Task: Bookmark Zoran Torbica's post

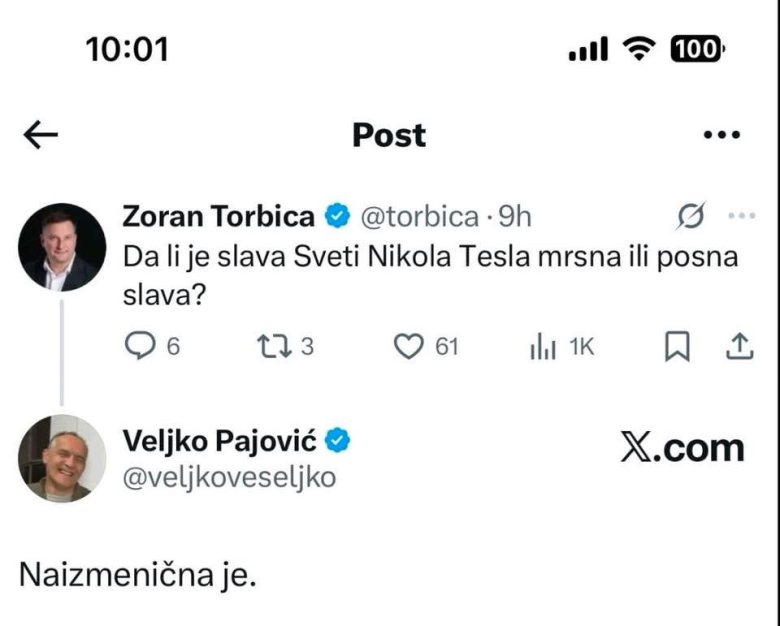Action: tap(678, 346)
